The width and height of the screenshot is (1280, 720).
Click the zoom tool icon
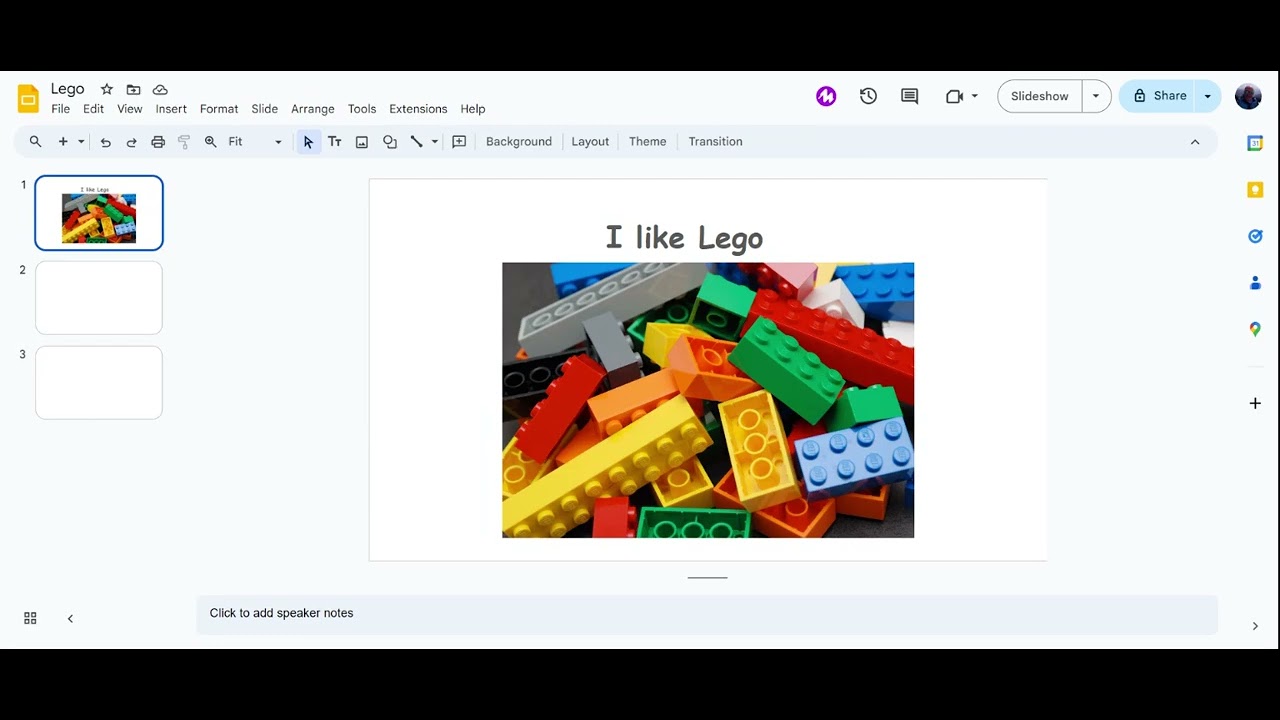[211, 142]
